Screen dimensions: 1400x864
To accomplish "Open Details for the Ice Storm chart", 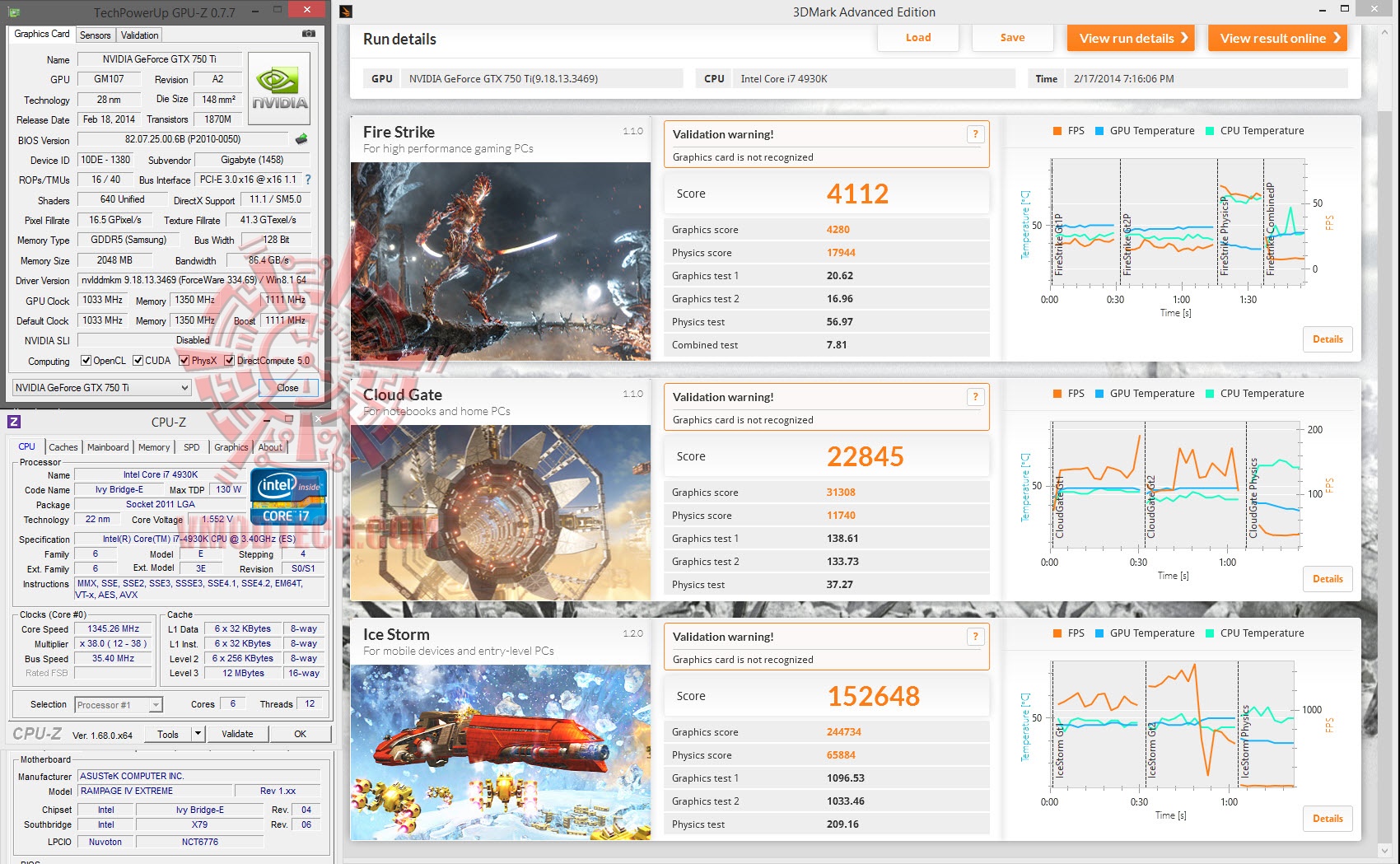I will [1328, 819].
